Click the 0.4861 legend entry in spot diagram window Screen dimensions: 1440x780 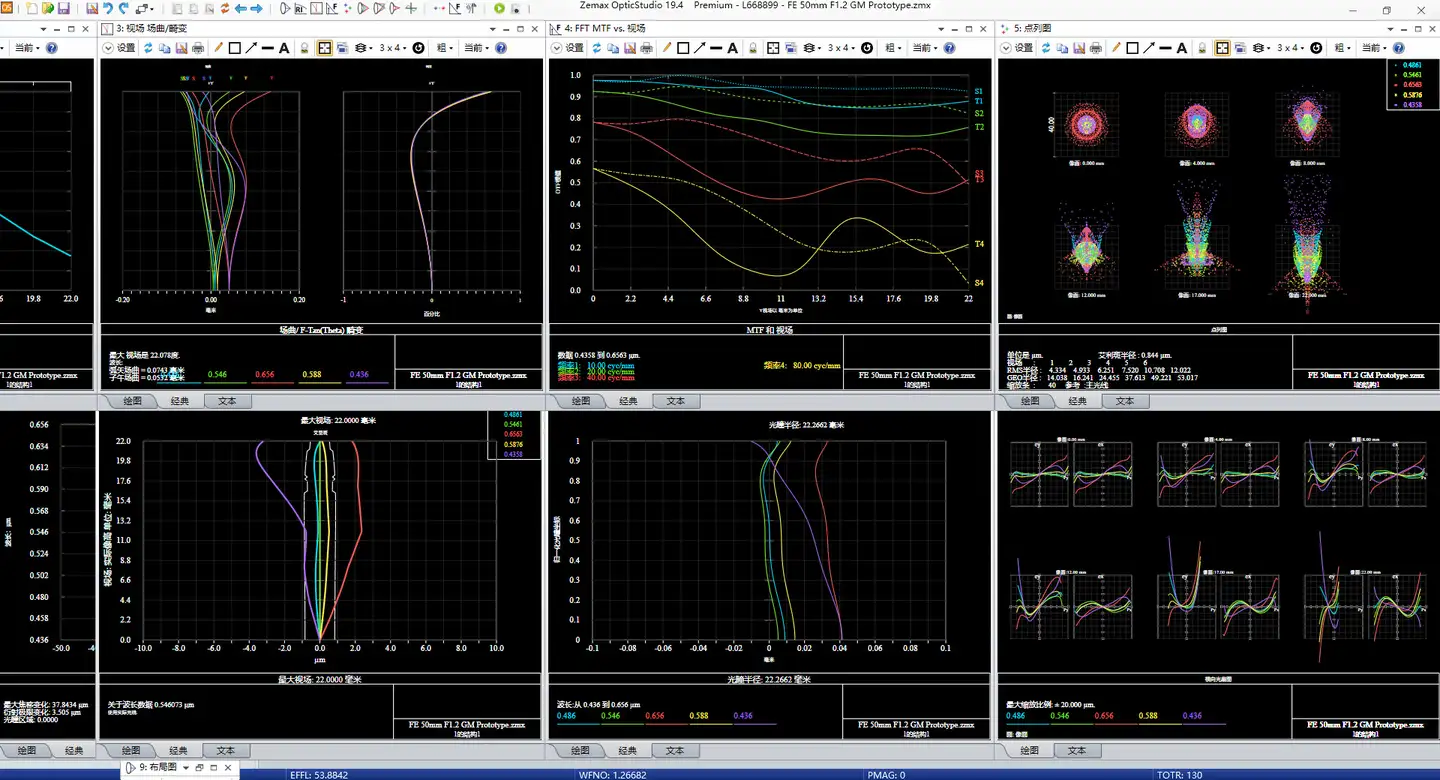(x=1413, y=65)
